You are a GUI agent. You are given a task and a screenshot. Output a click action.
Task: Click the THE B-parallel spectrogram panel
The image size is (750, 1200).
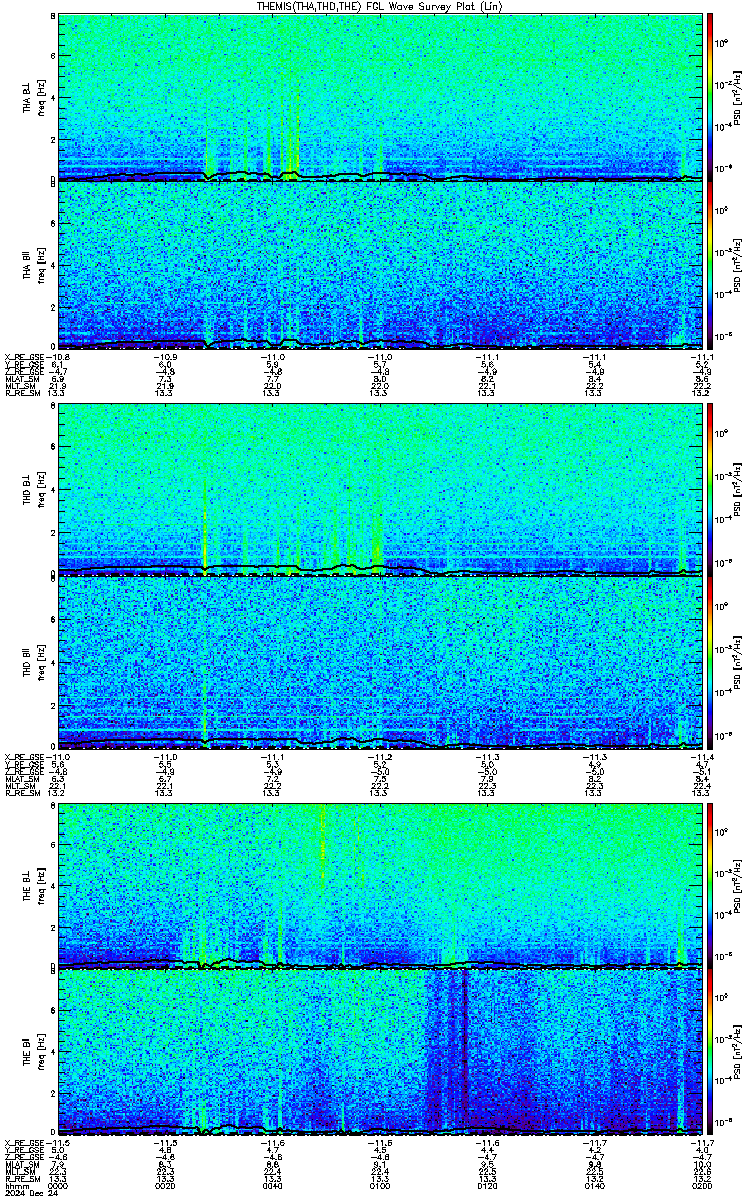tap(380, 1051)
